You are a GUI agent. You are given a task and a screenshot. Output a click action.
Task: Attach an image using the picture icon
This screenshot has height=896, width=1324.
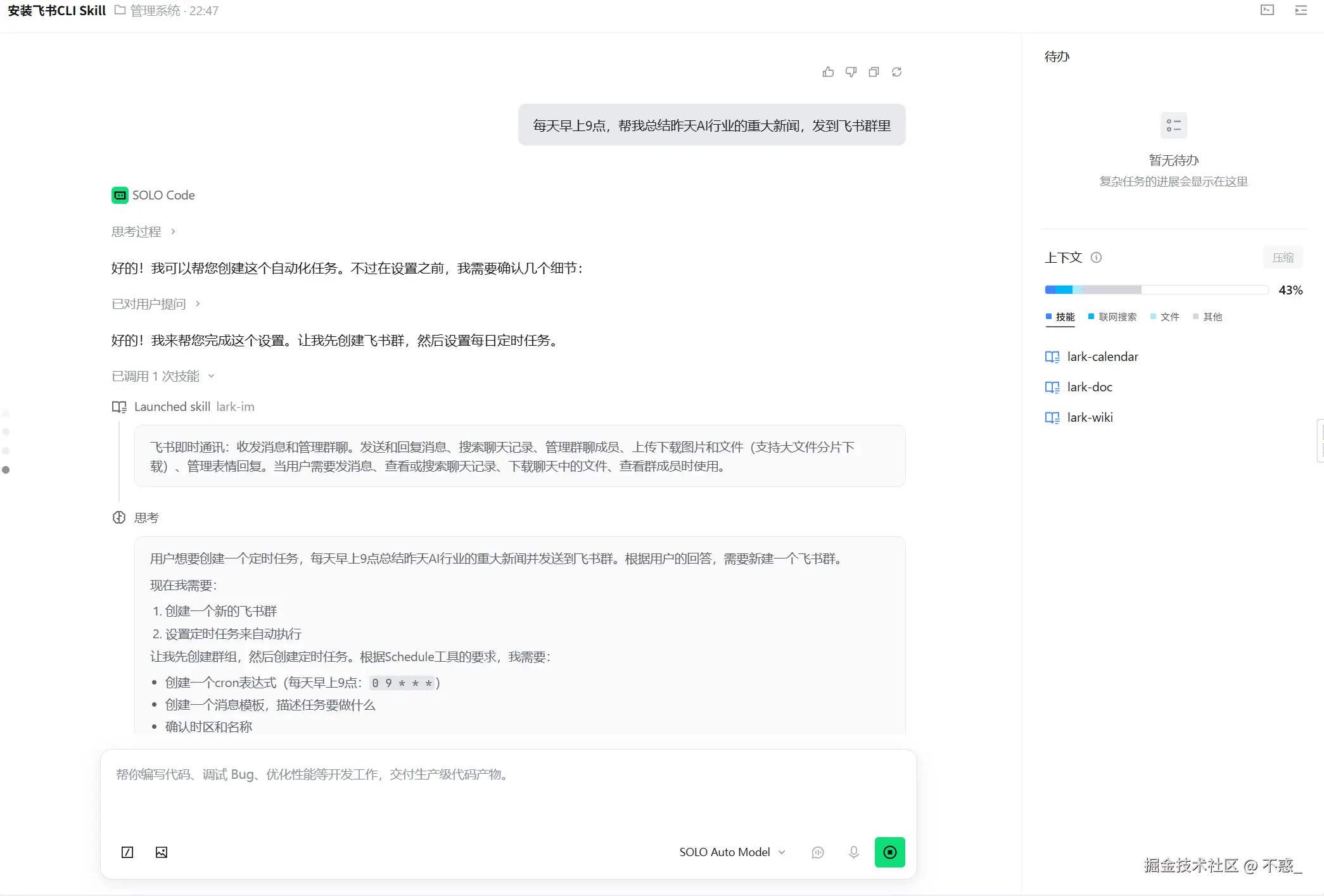click(x=162, y=852)
